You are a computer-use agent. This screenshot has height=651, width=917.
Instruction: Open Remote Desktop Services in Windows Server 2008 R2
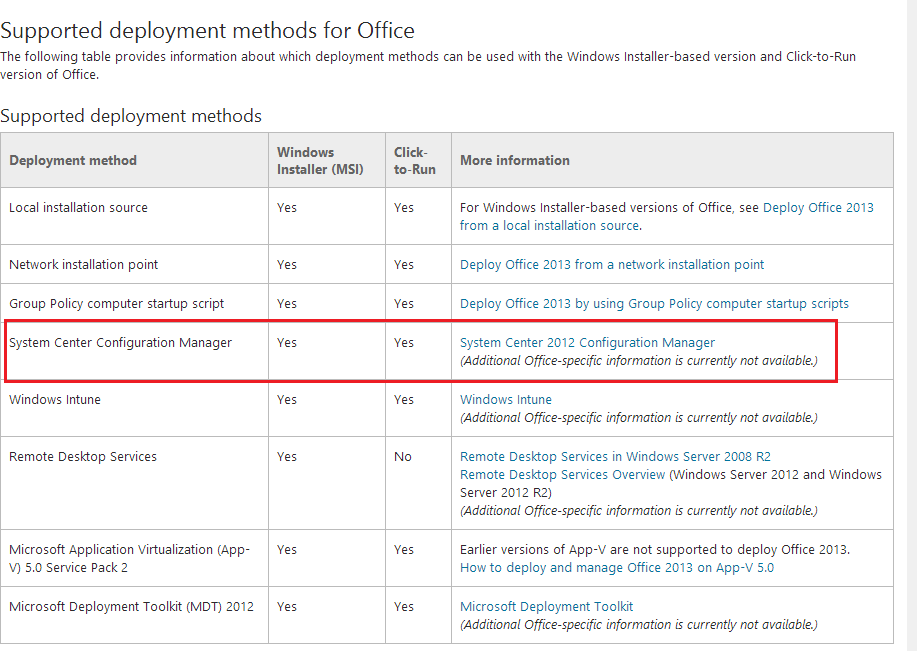[615, 457]
